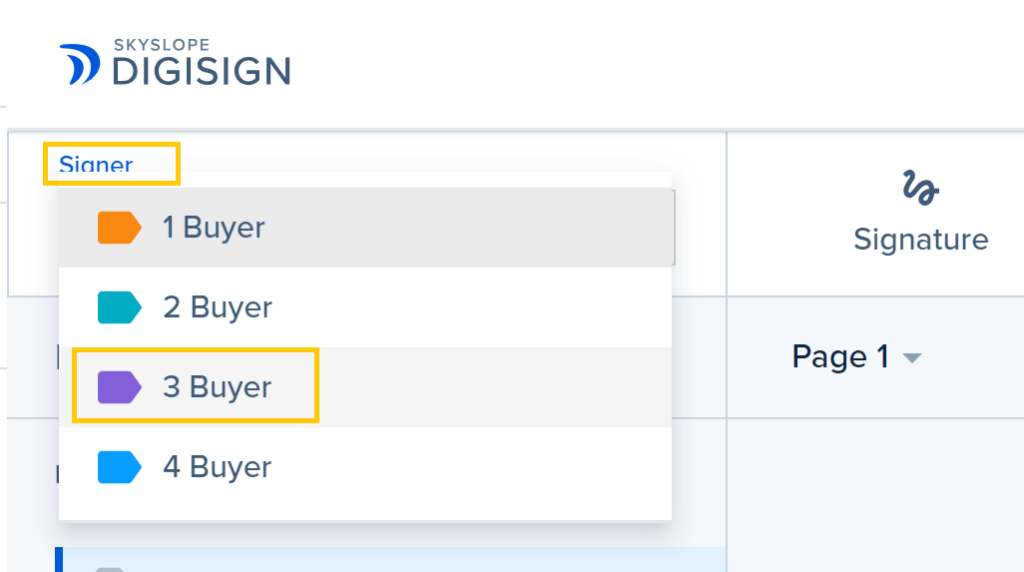
Task: Click the orange tag icon for 1 Buyer
Action: [x=119, y=227]
